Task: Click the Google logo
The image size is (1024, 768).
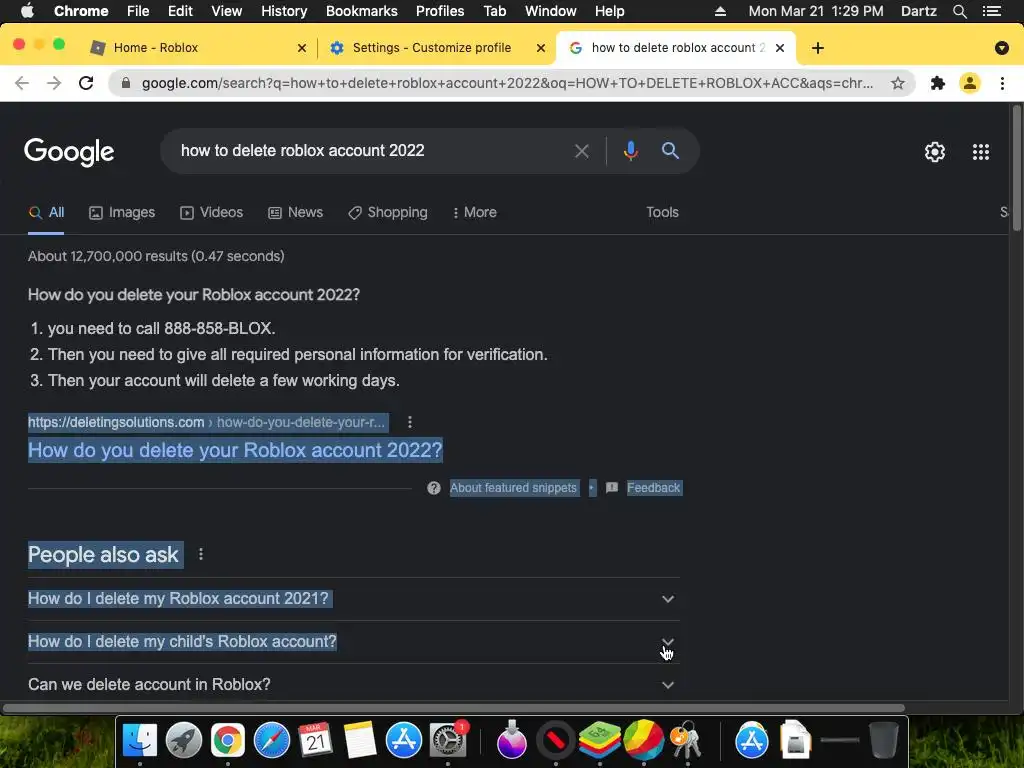Action: (69, 152)
